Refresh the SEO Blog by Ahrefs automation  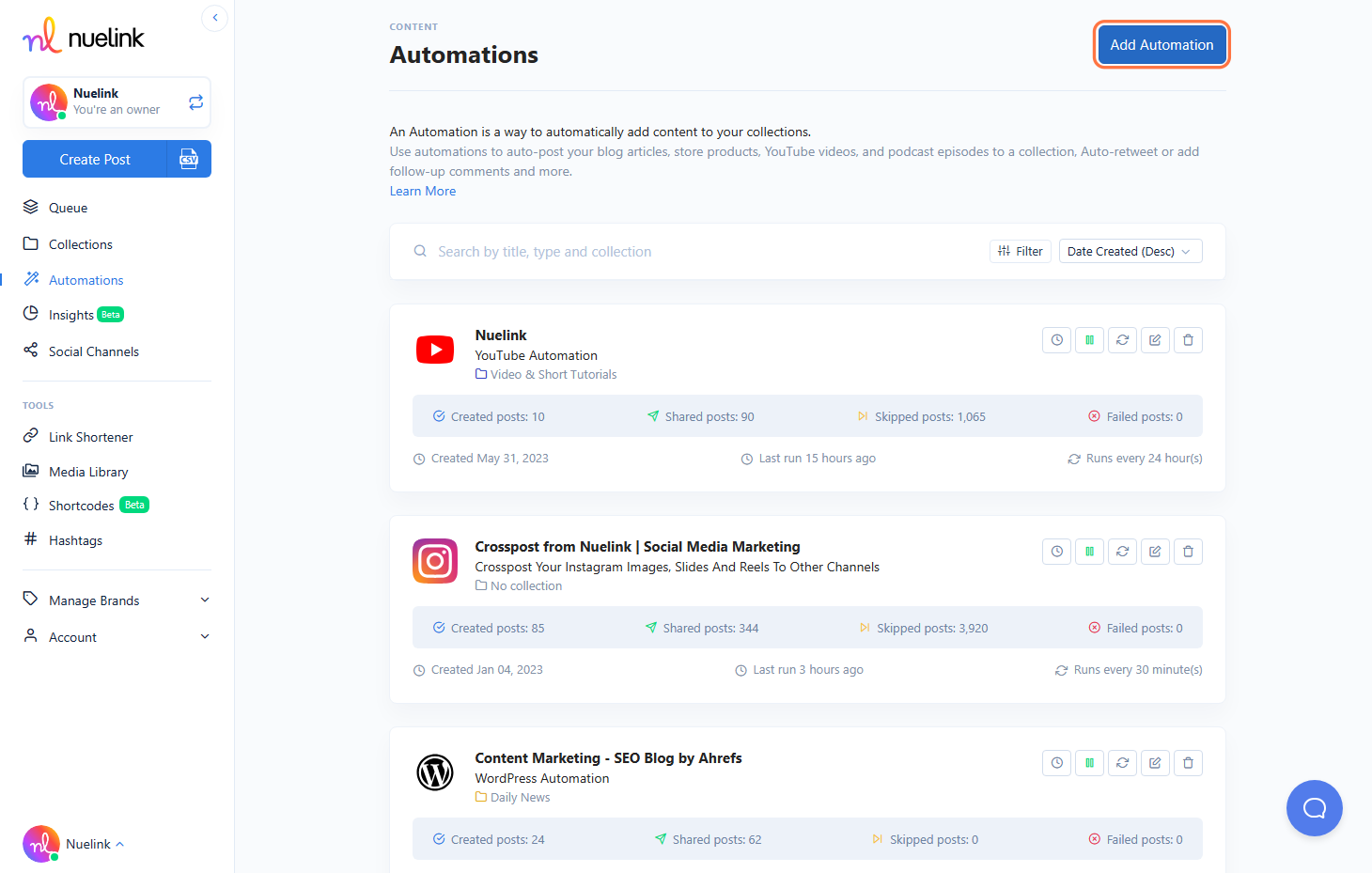[1123, 763]
